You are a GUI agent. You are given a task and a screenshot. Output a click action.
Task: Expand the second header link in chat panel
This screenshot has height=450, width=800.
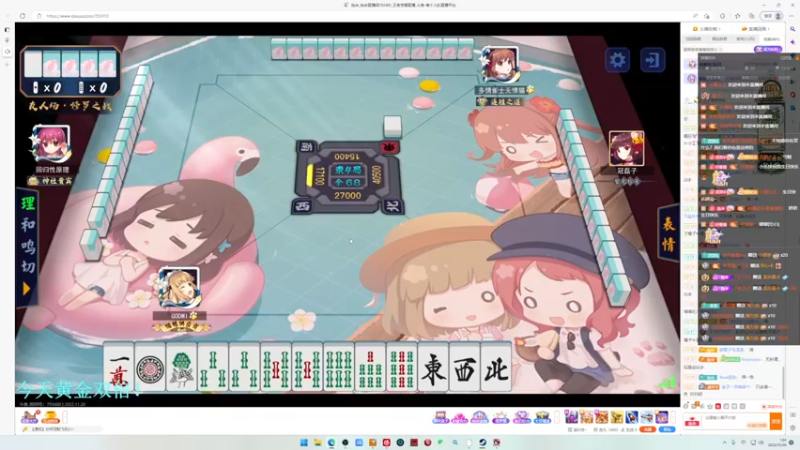click(756, 29)
